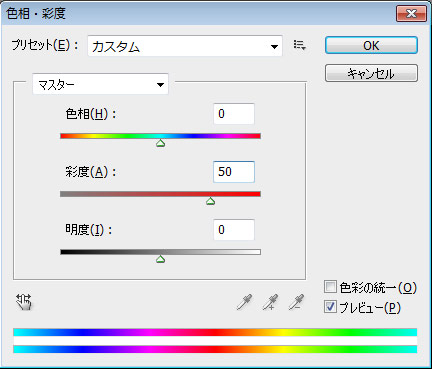Select the on-image adjustment hand tool
432x369 pixels.
(24, 302)
